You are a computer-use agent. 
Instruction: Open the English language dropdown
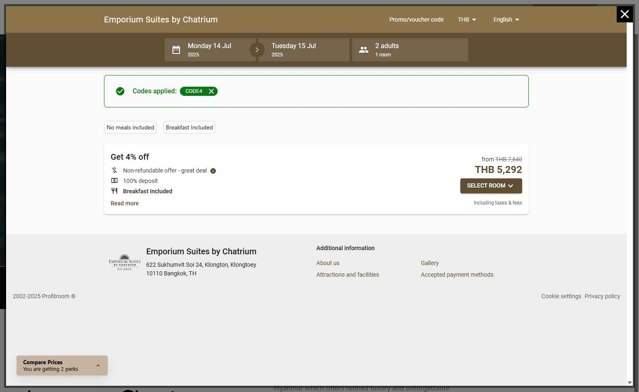(x=506, y=20)
